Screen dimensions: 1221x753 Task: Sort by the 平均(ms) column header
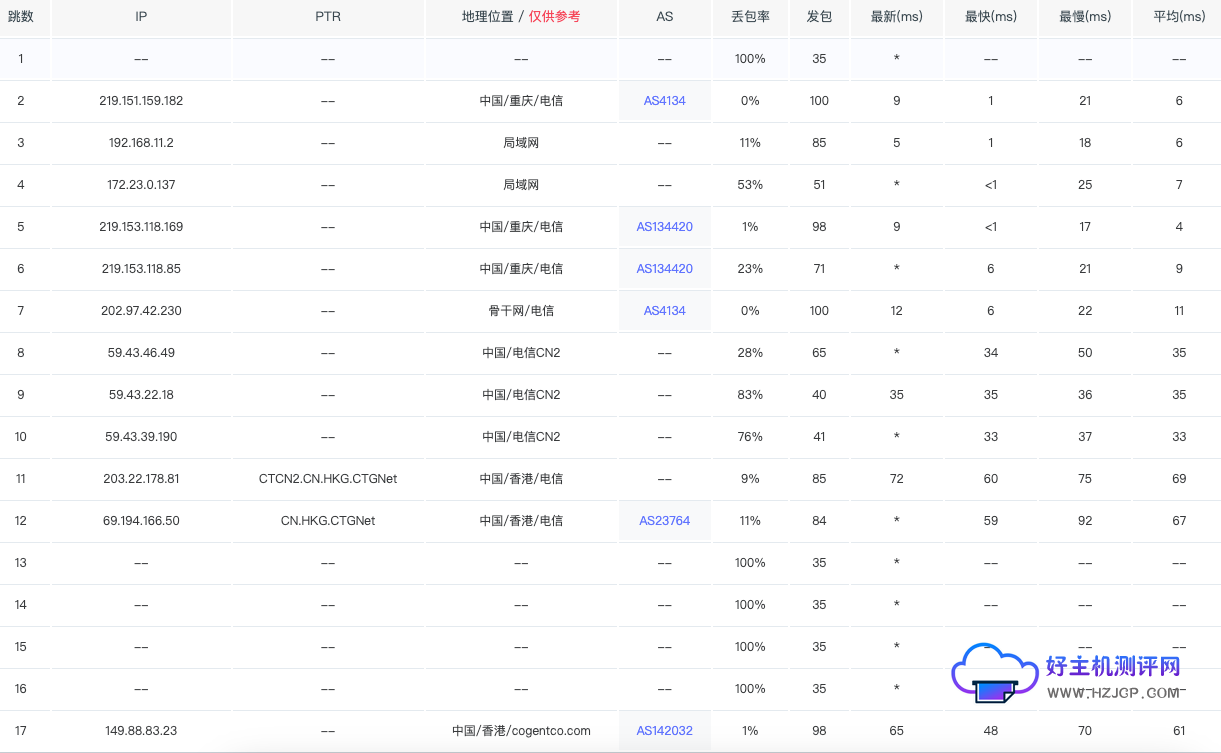coord(1176,17)
